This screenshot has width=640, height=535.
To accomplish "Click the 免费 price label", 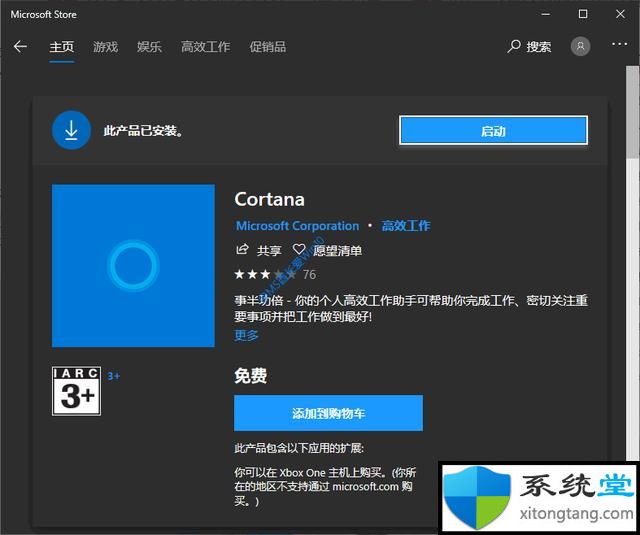I will tap(251, 376).
